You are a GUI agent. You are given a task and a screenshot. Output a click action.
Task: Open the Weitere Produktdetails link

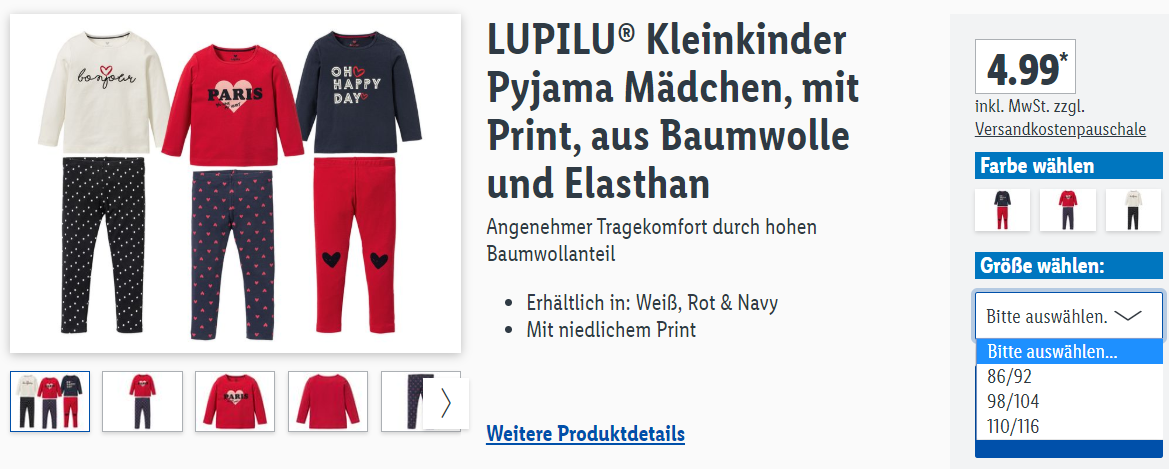pyautogui.click(x=585, y=433)
